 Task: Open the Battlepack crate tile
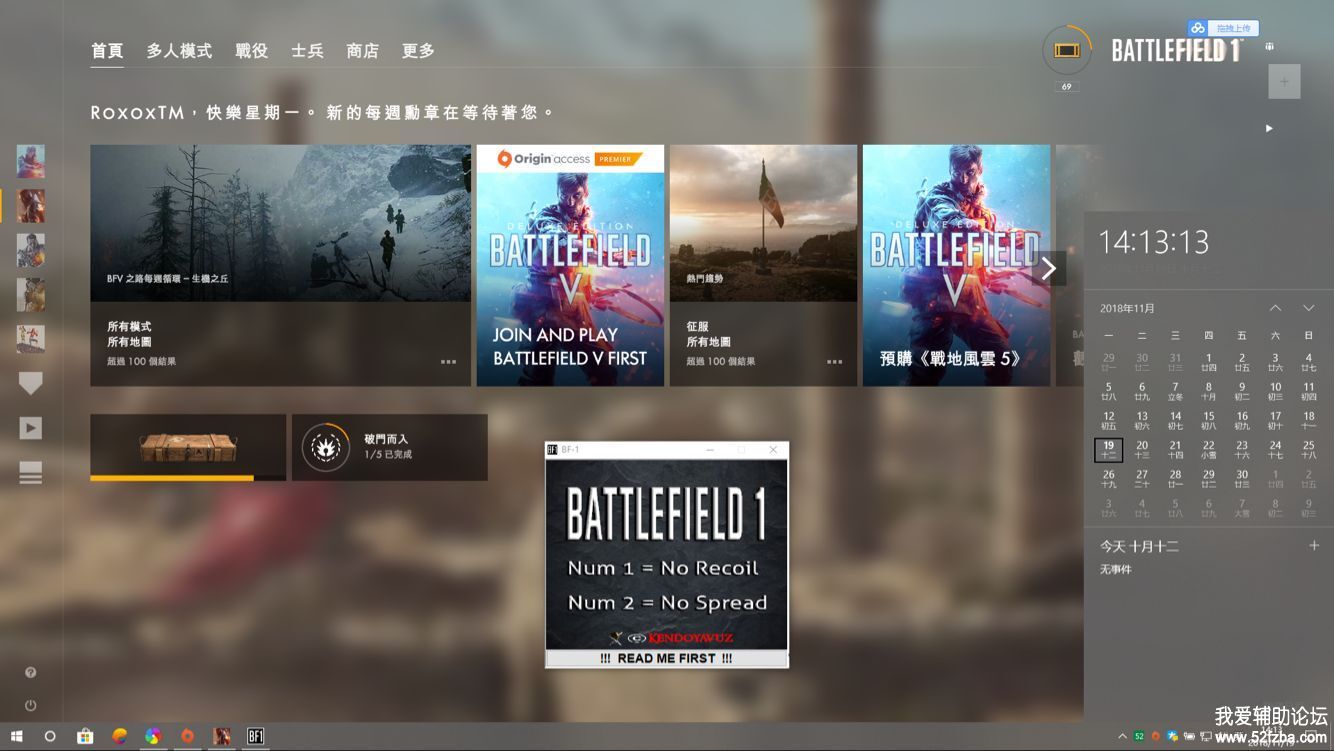coord(188,447)
